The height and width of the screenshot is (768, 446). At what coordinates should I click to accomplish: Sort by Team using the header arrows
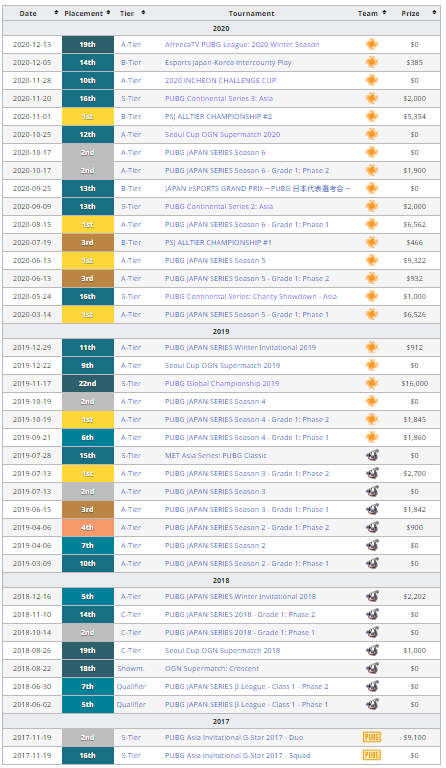click(x=384, y=12)
